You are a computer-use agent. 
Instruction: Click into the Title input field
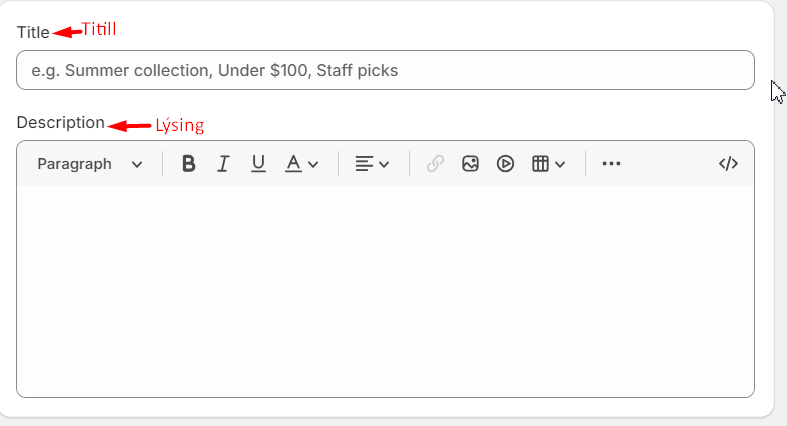(385, 70)
